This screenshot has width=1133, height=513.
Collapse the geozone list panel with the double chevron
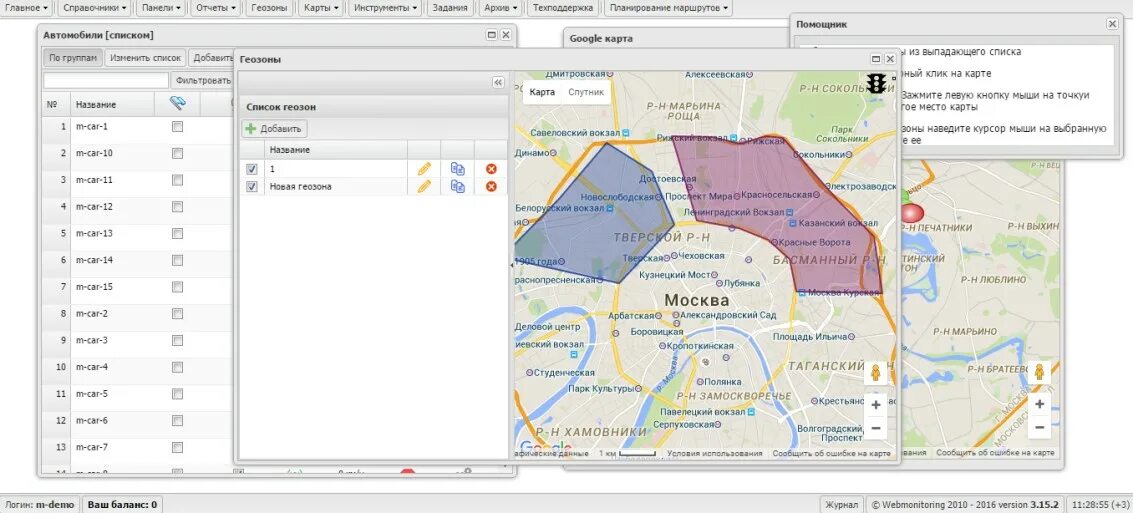click(498, 82)
